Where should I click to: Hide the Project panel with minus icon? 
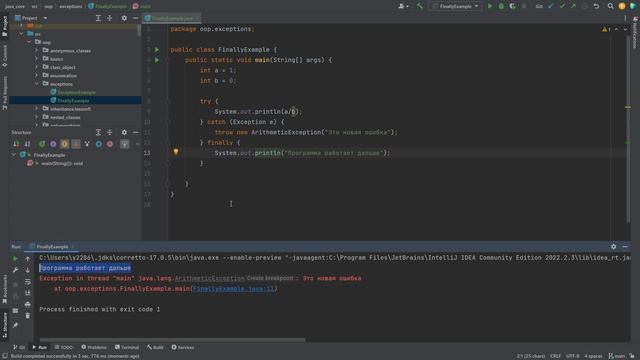136,18
